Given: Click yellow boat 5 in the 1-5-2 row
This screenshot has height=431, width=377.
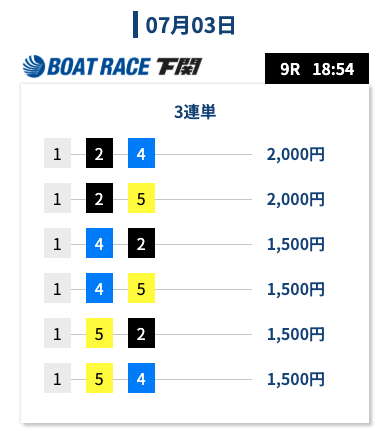Looking at the screenshot, I should pyautogui.click(x=99, y=333).
